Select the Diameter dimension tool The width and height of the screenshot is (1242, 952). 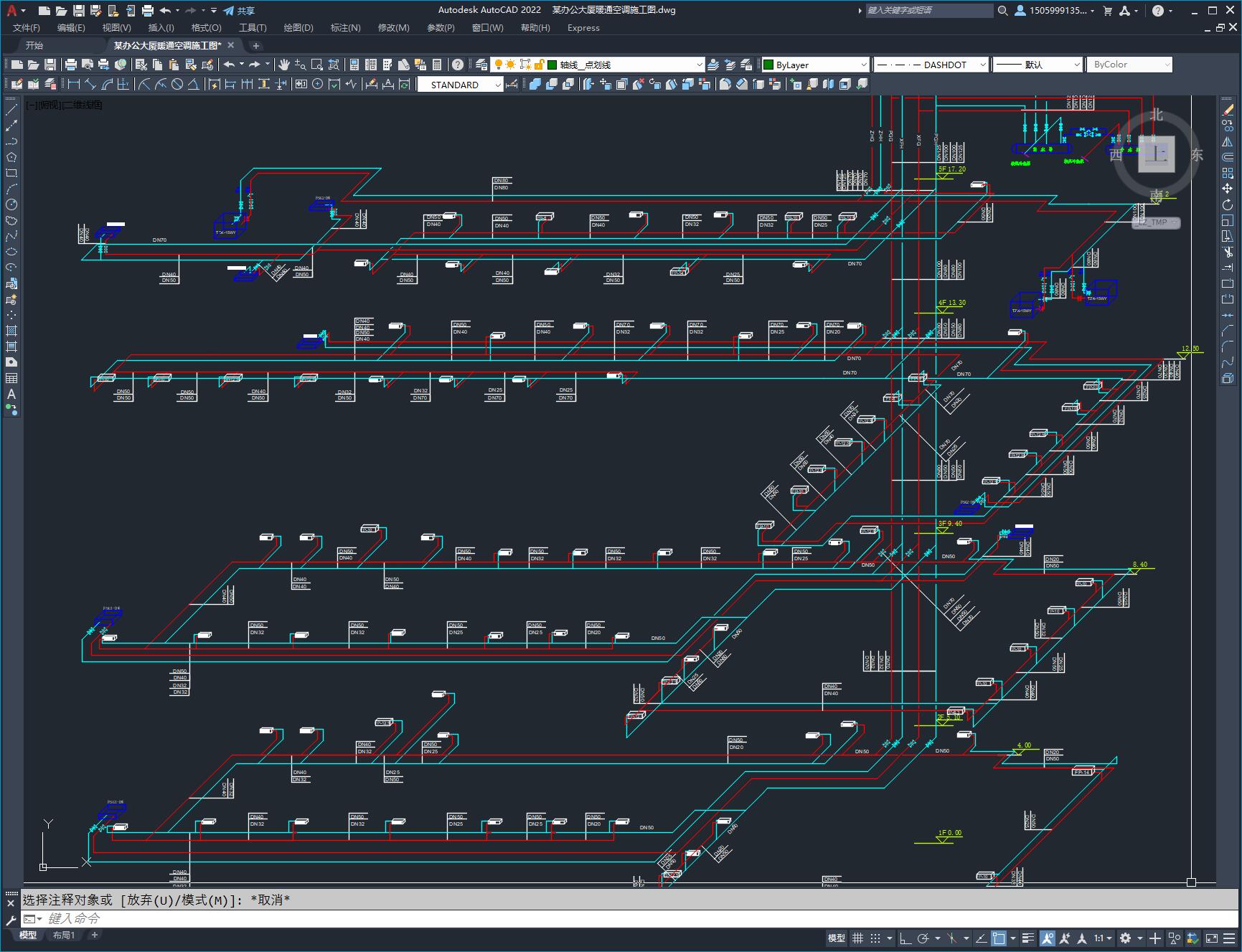click(x=177, y=85)
